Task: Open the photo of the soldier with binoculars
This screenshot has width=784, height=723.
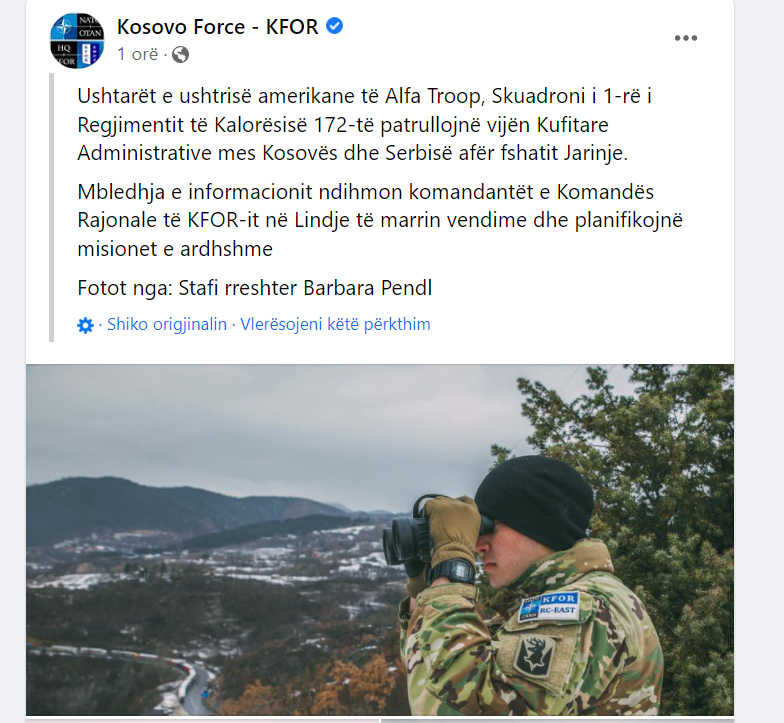Action: click(380, 540)
